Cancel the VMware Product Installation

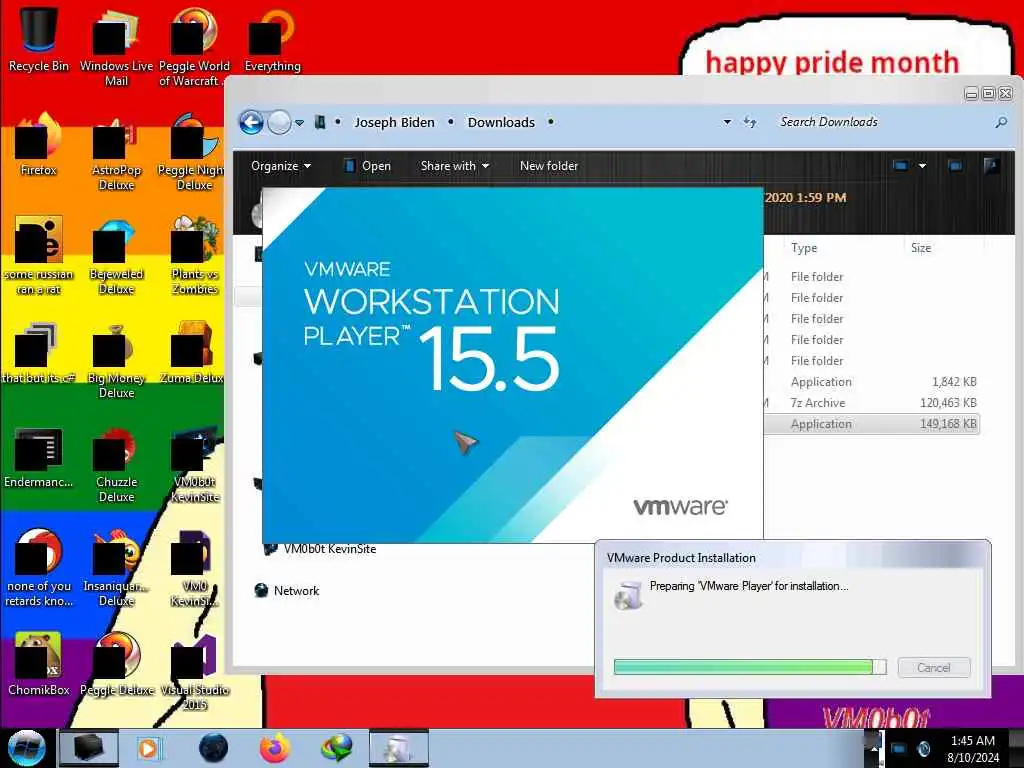click(x=934, y=667)
